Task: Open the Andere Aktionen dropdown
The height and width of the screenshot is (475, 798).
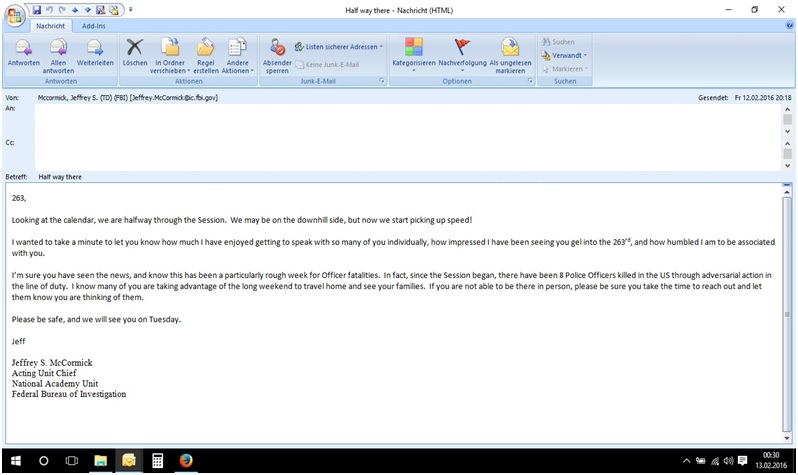Action: tap(237, 56)
